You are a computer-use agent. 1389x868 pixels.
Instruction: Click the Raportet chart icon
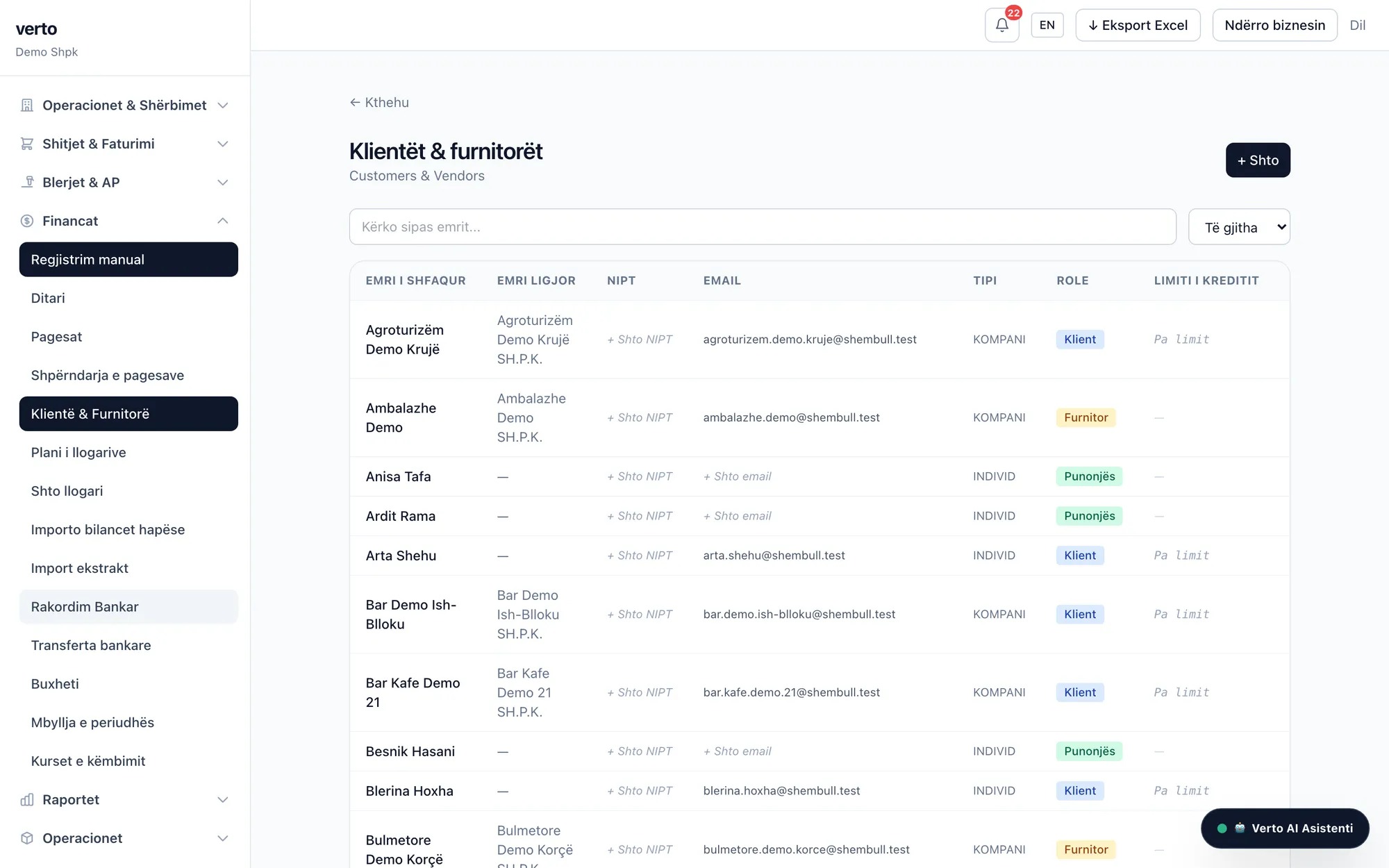tap(27, 799)
